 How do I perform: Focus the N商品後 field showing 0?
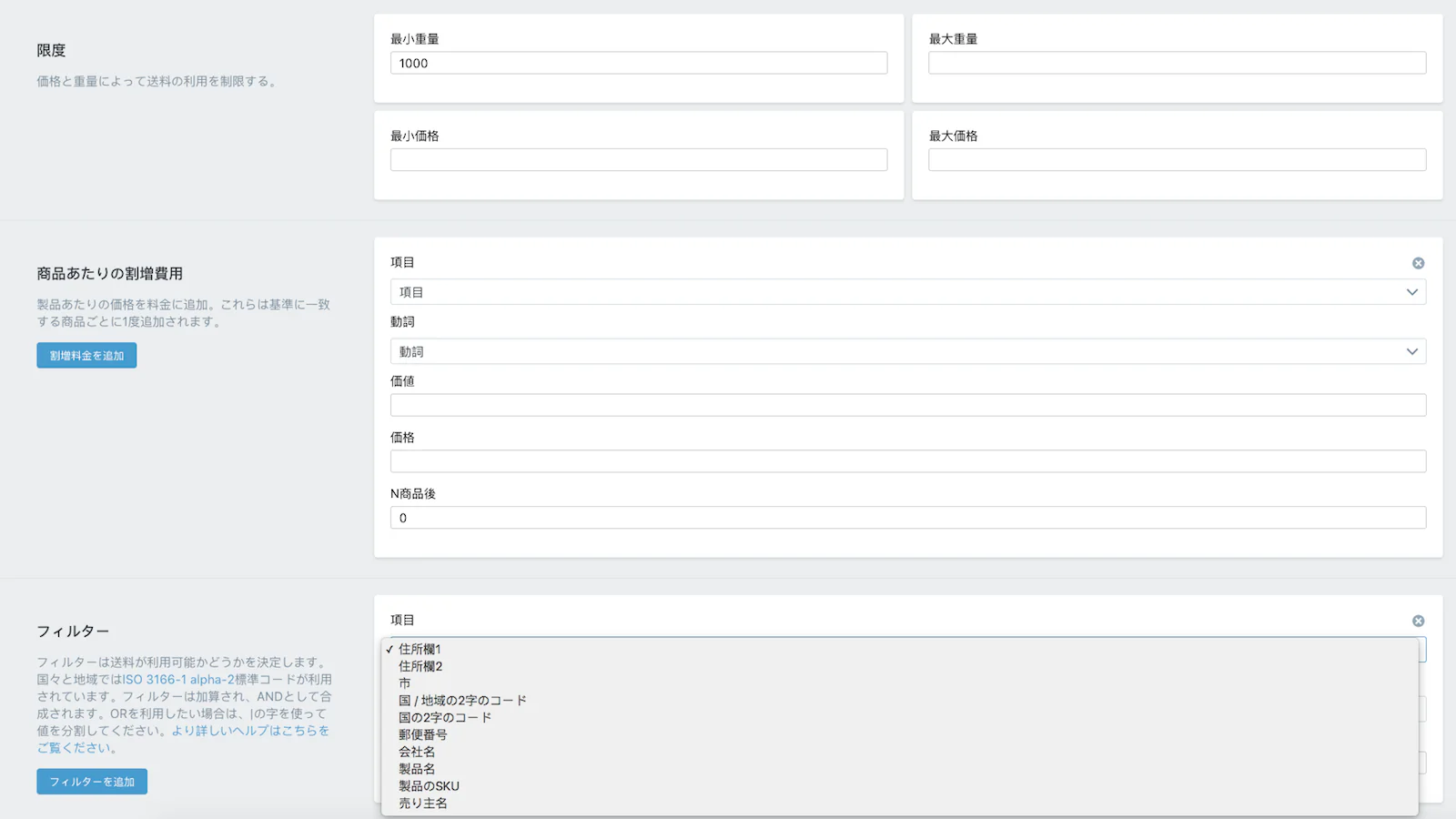[908, 518]
